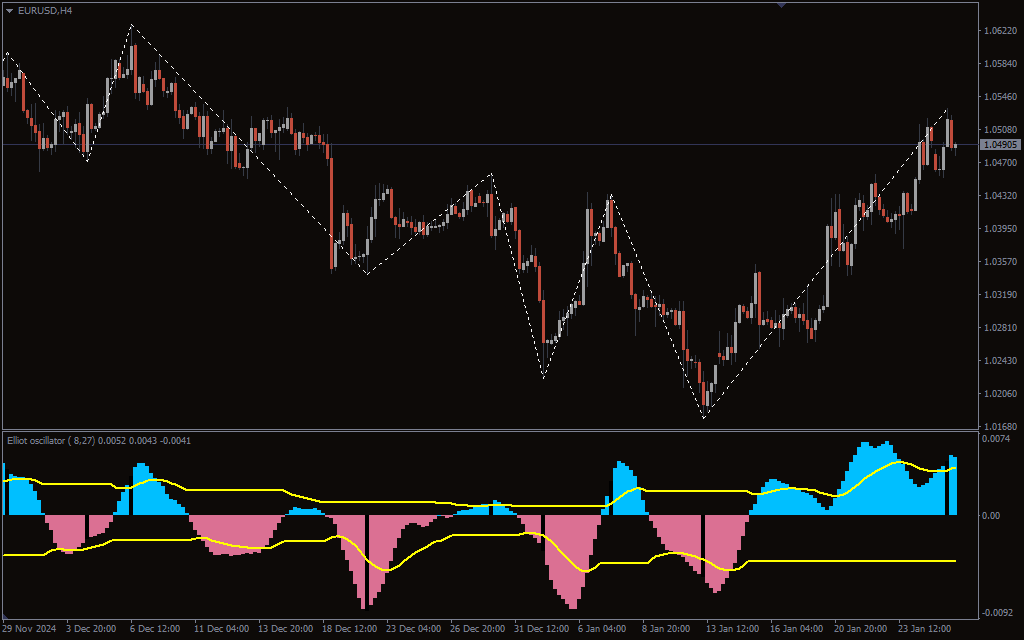Click the 0.0074 oscillator scale value
The width and height of the screenshot is (1024, 640).
tap(997, 439)
